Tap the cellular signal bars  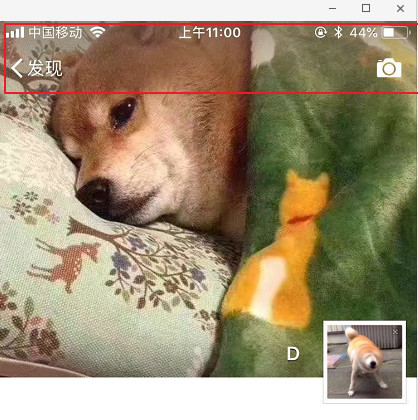pyautogui.click(x=15, y=32)
